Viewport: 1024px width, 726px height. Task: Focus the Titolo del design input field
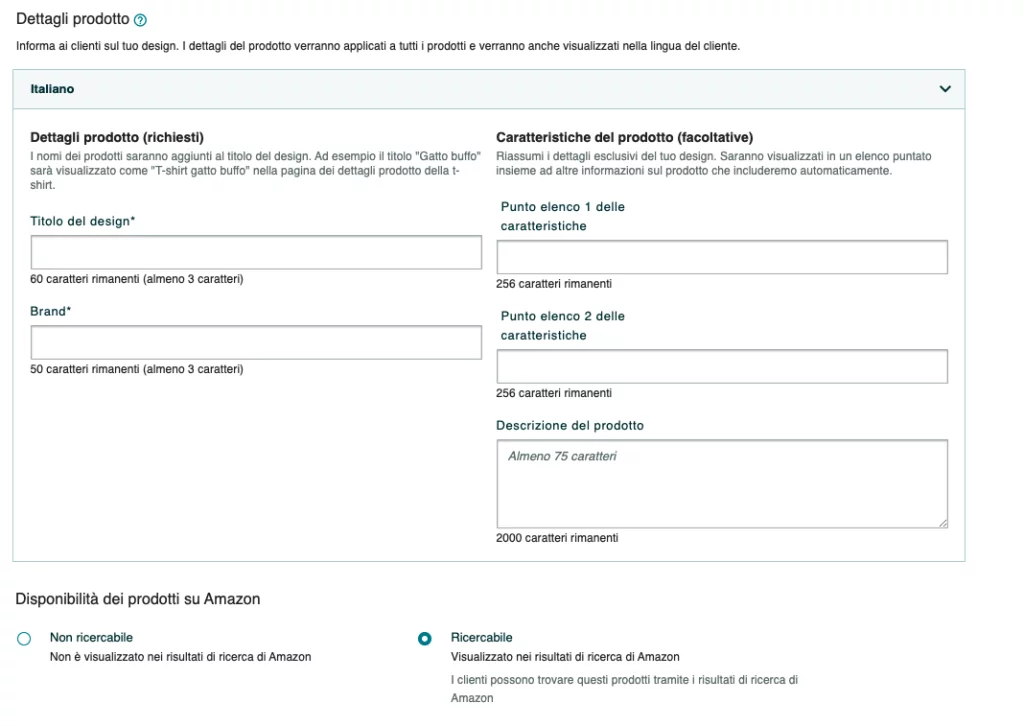[x=256, y=253]
